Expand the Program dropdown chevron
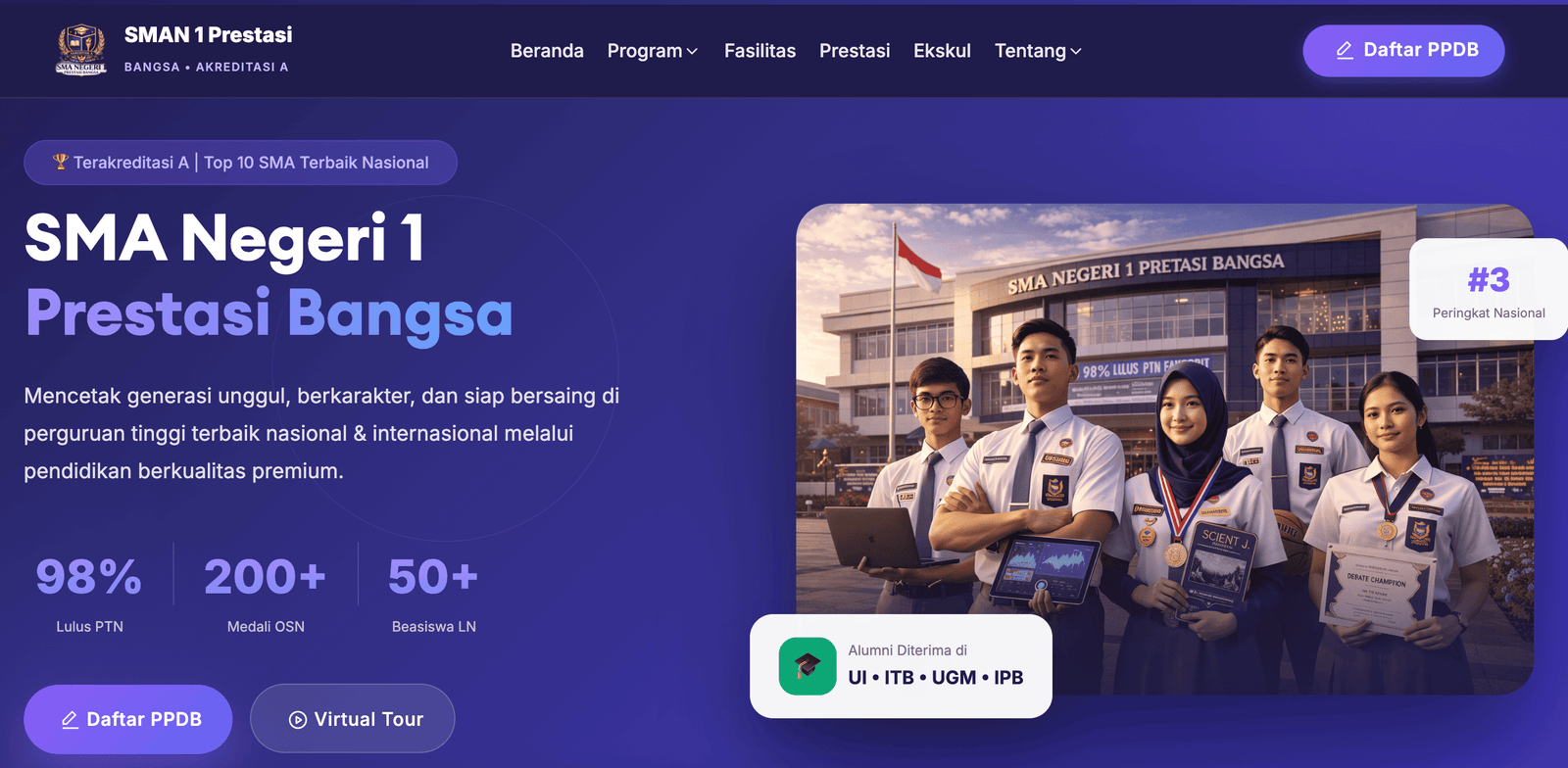The image size is (1568, 768). [x=692, y=51]
